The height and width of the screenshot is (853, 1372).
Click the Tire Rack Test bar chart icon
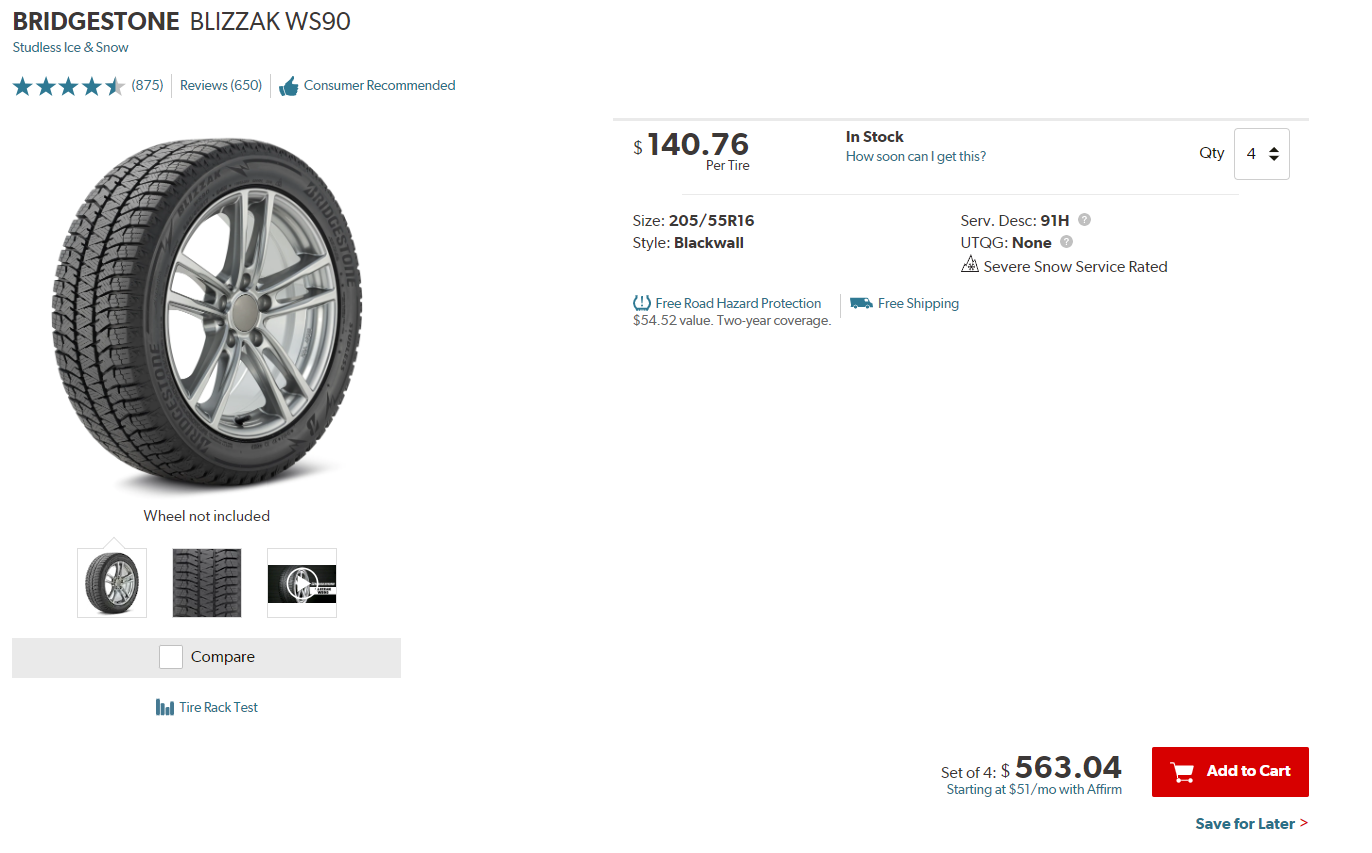coord(165,707)
